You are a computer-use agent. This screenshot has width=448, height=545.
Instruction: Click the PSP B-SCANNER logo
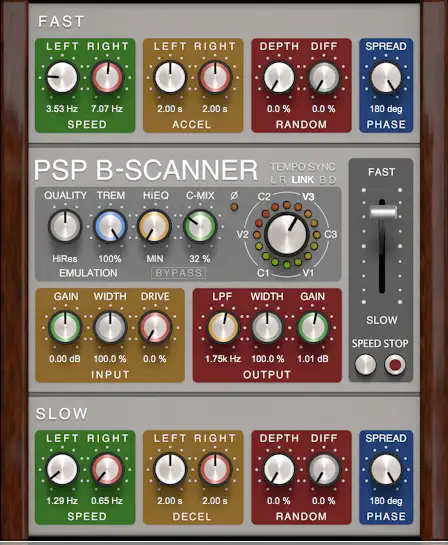[x=146, y=170]
